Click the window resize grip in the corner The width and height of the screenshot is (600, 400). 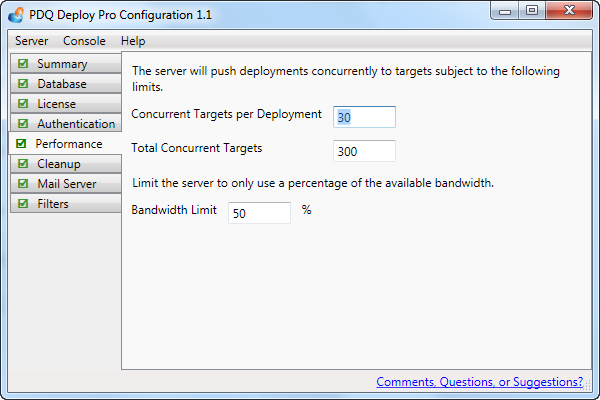588,387
